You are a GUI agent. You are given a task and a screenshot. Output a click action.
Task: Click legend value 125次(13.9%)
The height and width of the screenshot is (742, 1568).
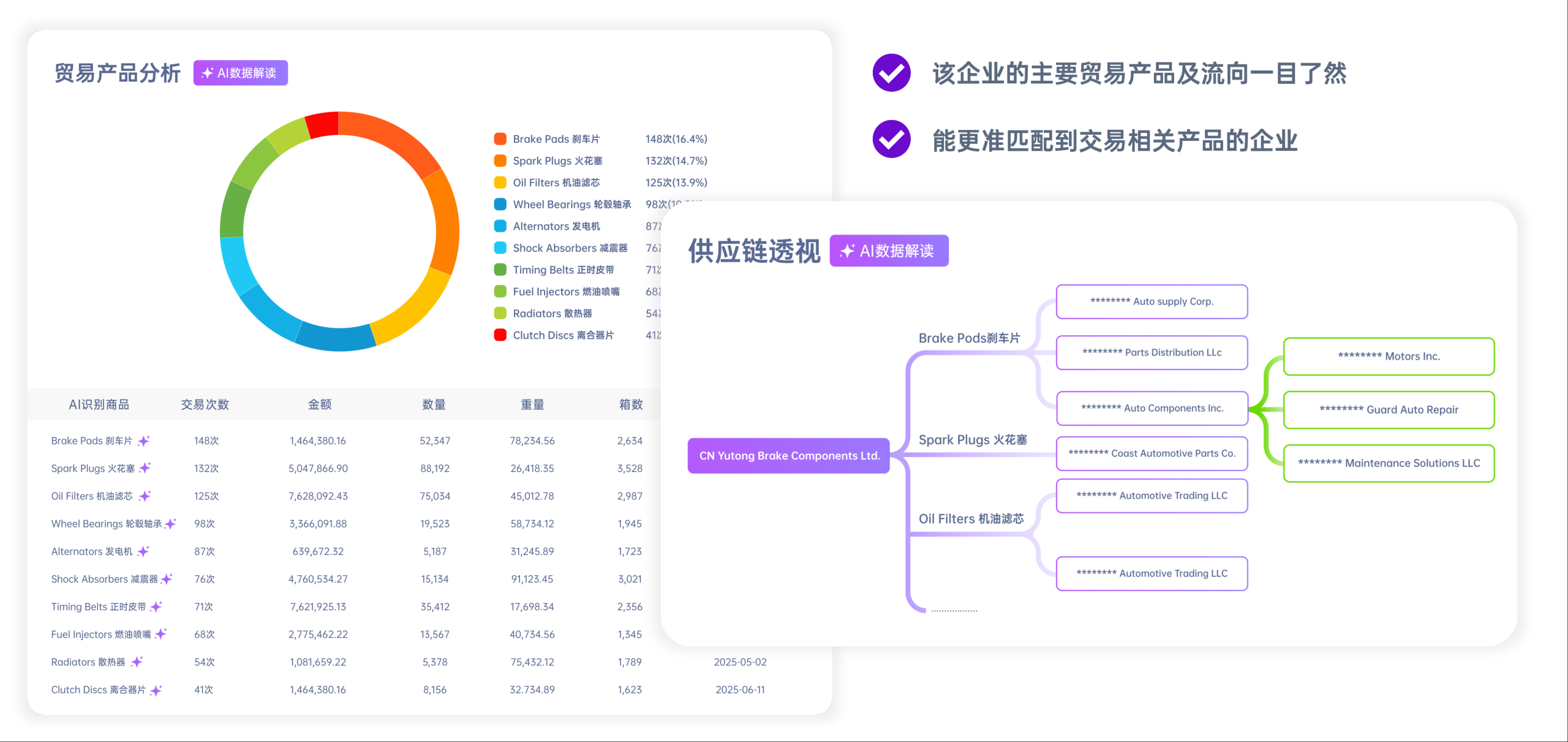pos(676,183)
